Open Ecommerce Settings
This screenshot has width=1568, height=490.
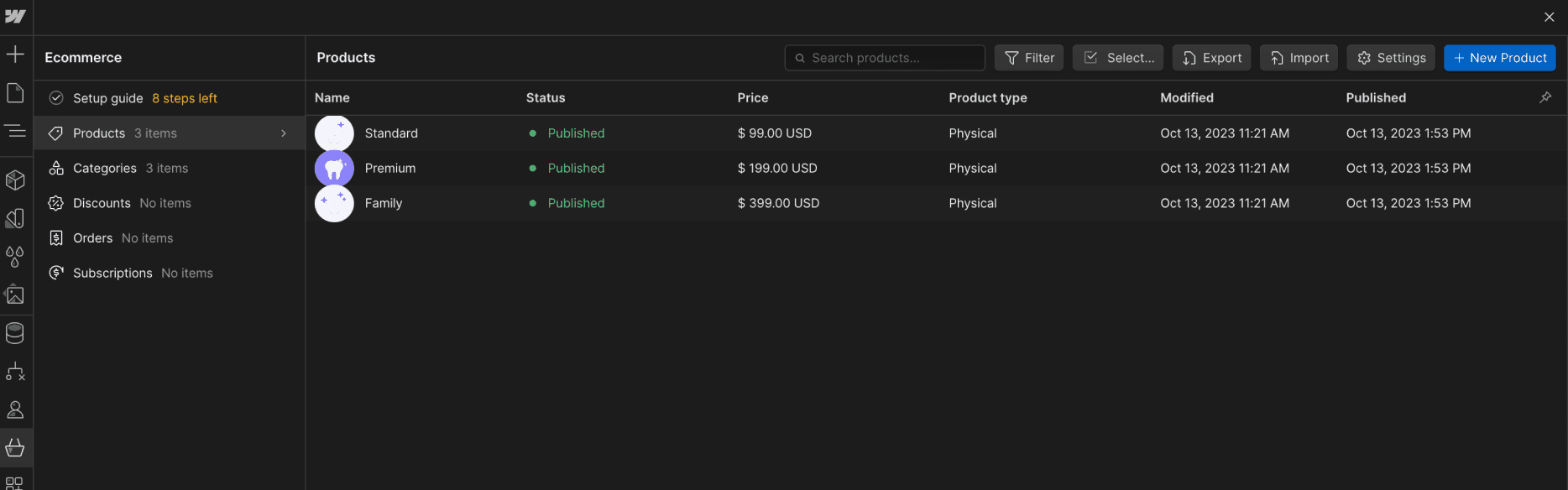[1391, 58]
